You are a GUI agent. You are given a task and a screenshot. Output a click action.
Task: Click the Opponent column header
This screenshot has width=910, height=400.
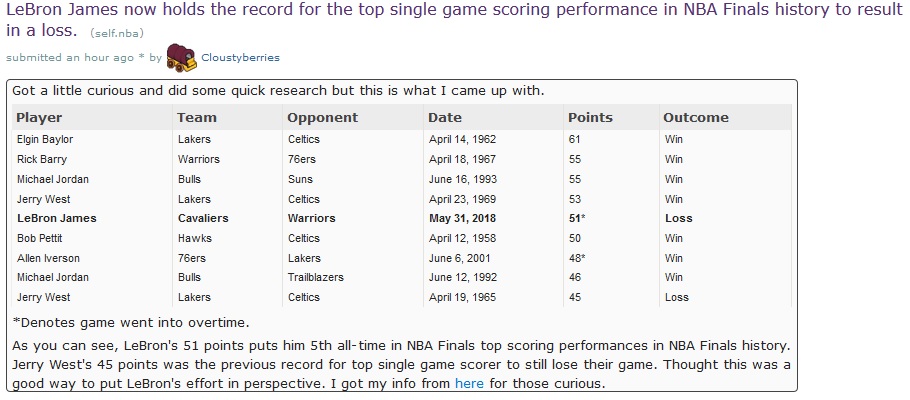click(x=322, y=117)
